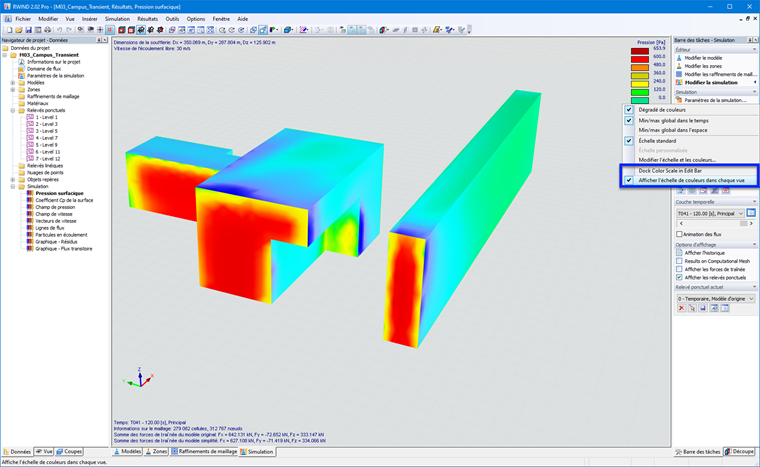Click Modifier la simulation link
This screenshot has height=467, width=760.
coord(711,82)
